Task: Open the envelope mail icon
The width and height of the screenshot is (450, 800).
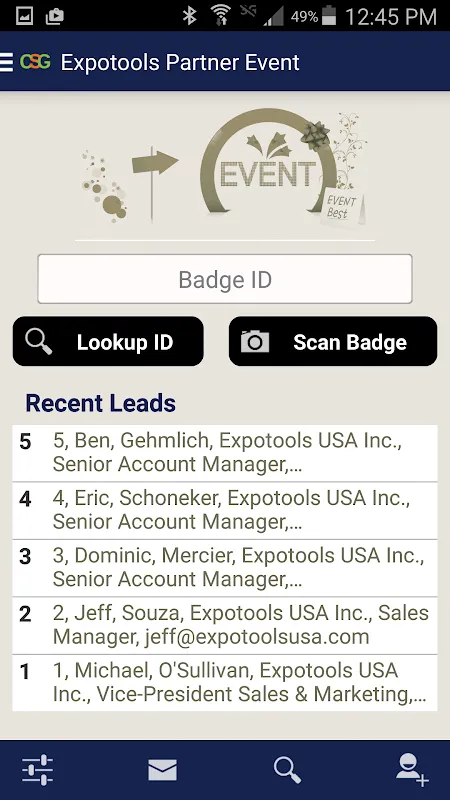Action: pos(162,770)
